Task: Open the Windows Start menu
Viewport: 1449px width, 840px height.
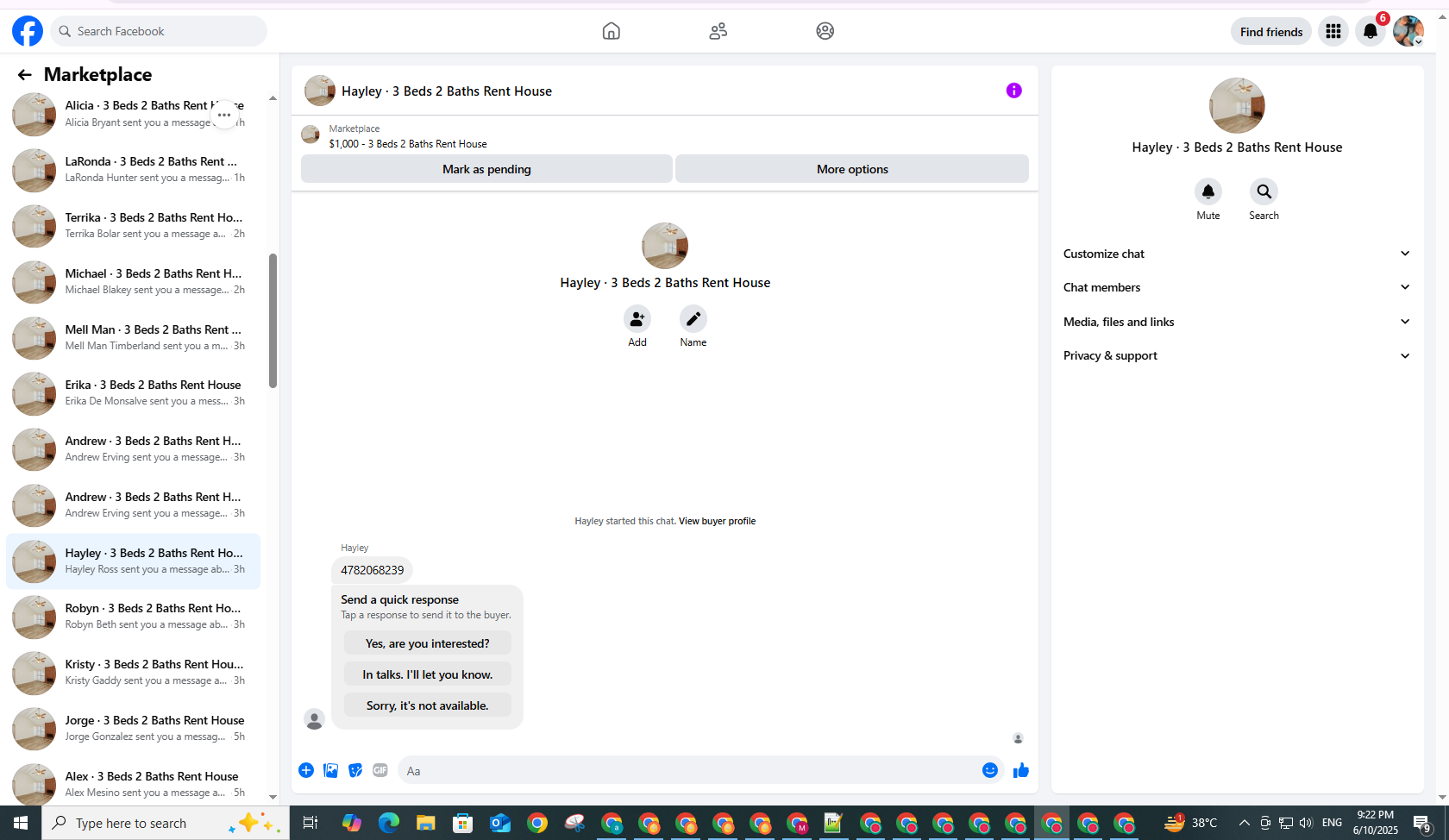Action: click(21, 823)
